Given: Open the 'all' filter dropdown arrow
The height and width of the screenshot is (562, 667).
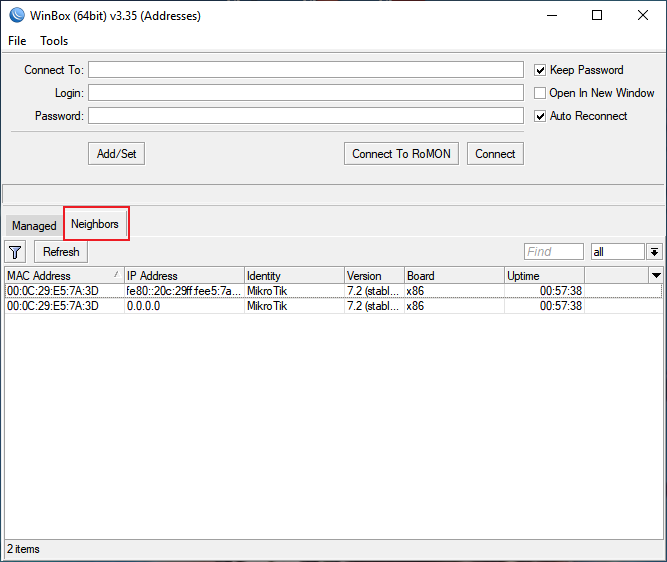Looking at the screenshot, I should coord(654,252).
